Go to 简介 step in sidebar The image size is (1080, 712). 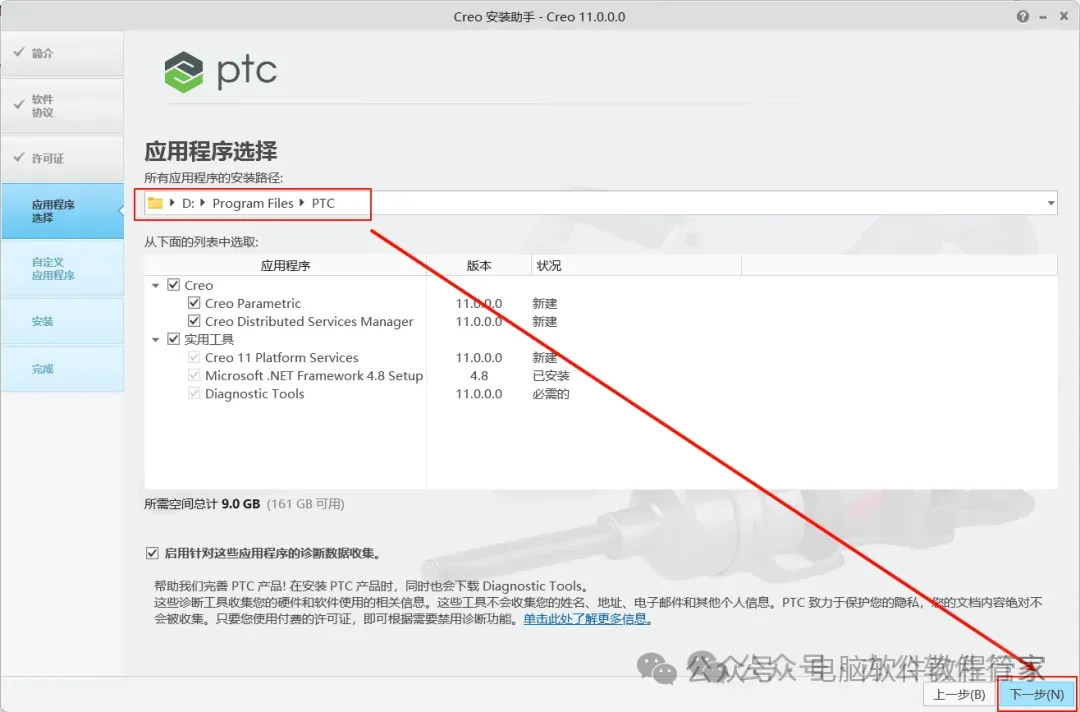pyautogui.click(x=63, y=53)
